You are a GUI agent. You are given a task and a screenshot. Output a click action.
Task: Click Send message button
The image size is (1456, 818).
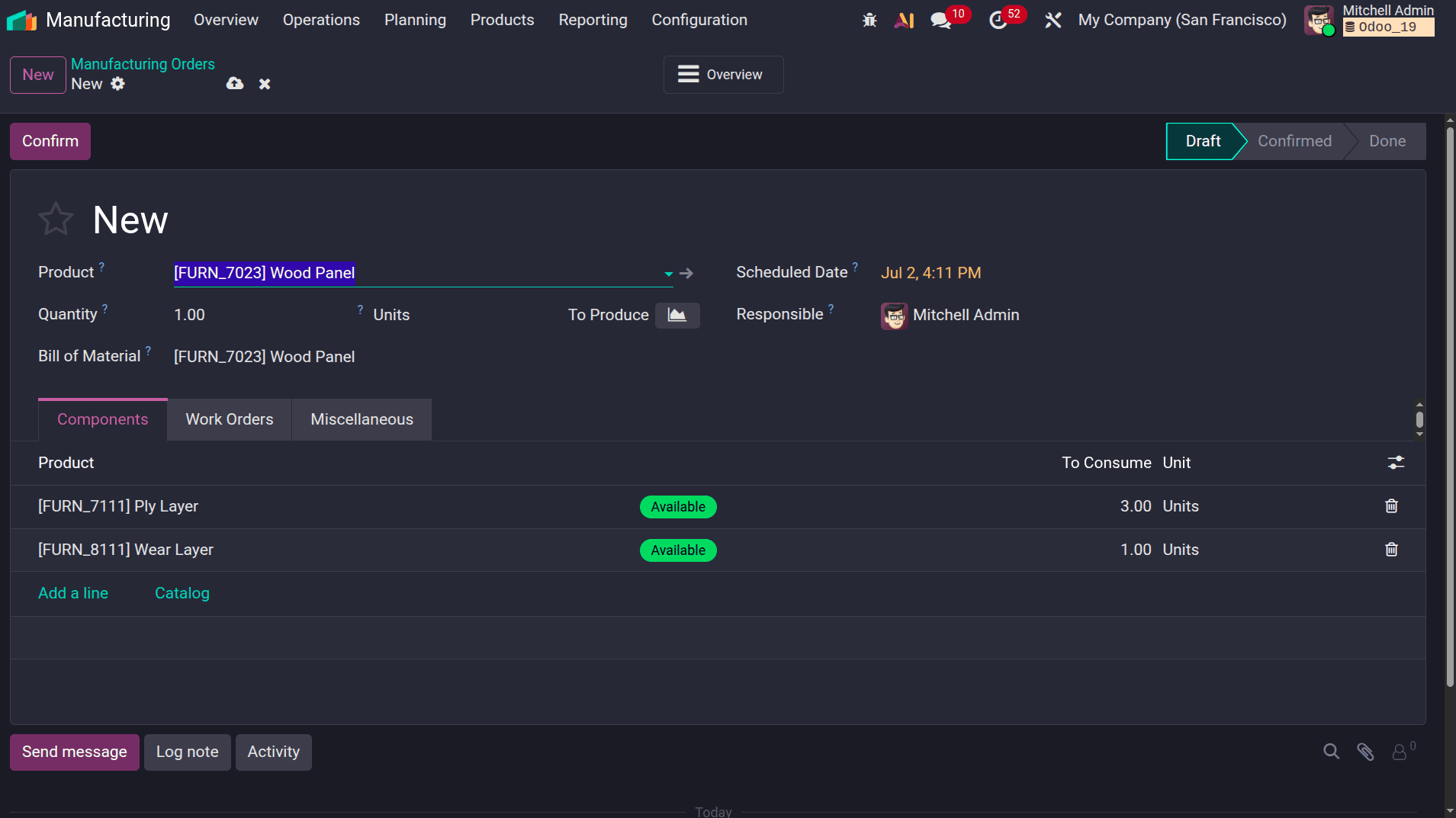click(x=75, y=752)
